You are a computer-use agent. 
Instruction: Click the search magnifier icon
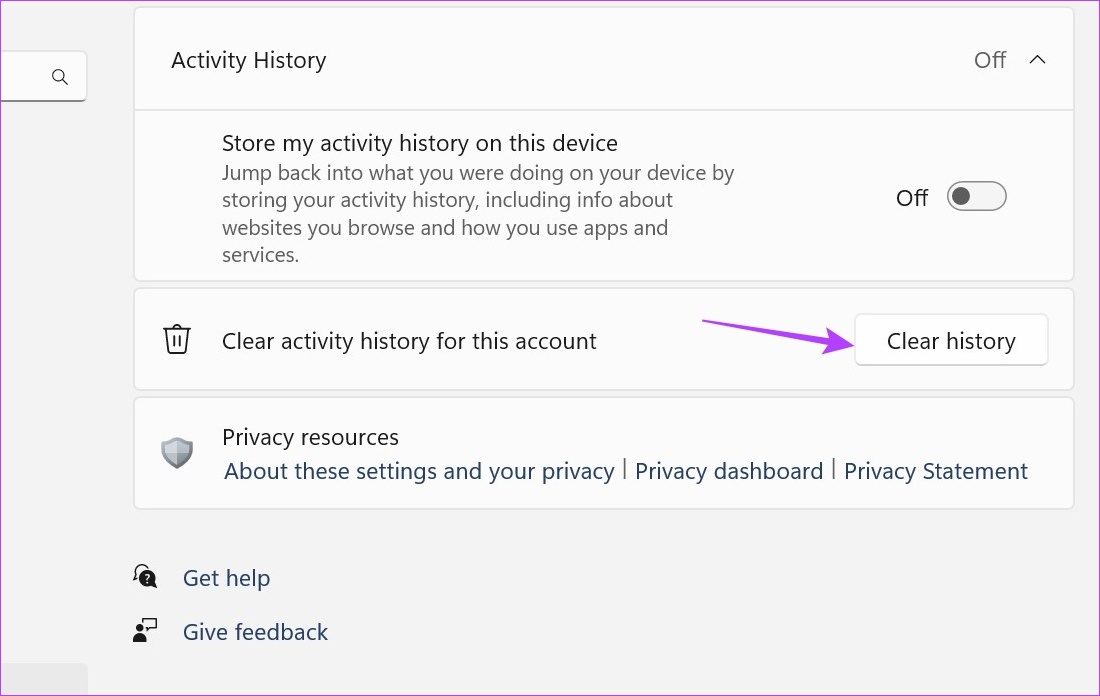tap(60, 76)
